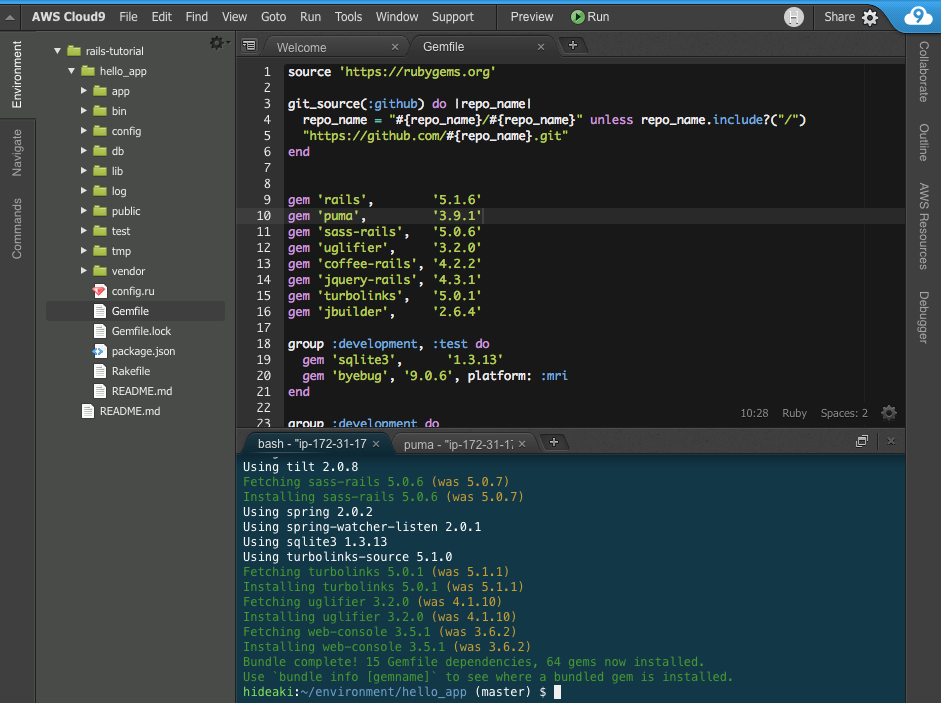Screen dimensions: 941x703
Task: Click the green Run play icon
Action: click(x=577, y=17)
